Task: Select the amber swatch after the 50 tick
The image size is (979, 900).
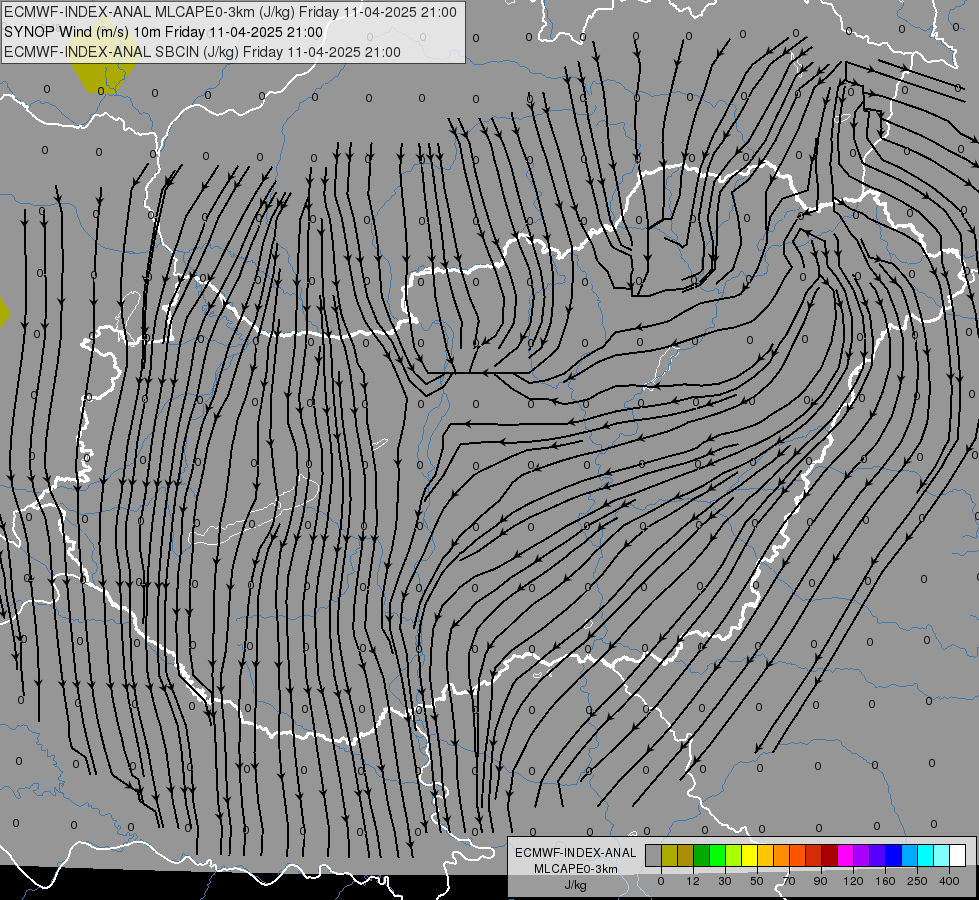Action: (765, 856)
